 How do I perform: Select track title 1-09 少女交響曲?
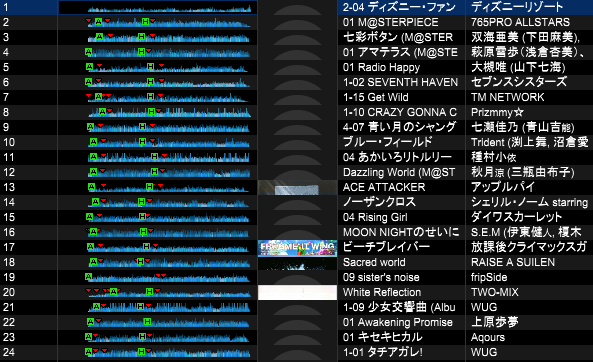(x=385, y=307)
